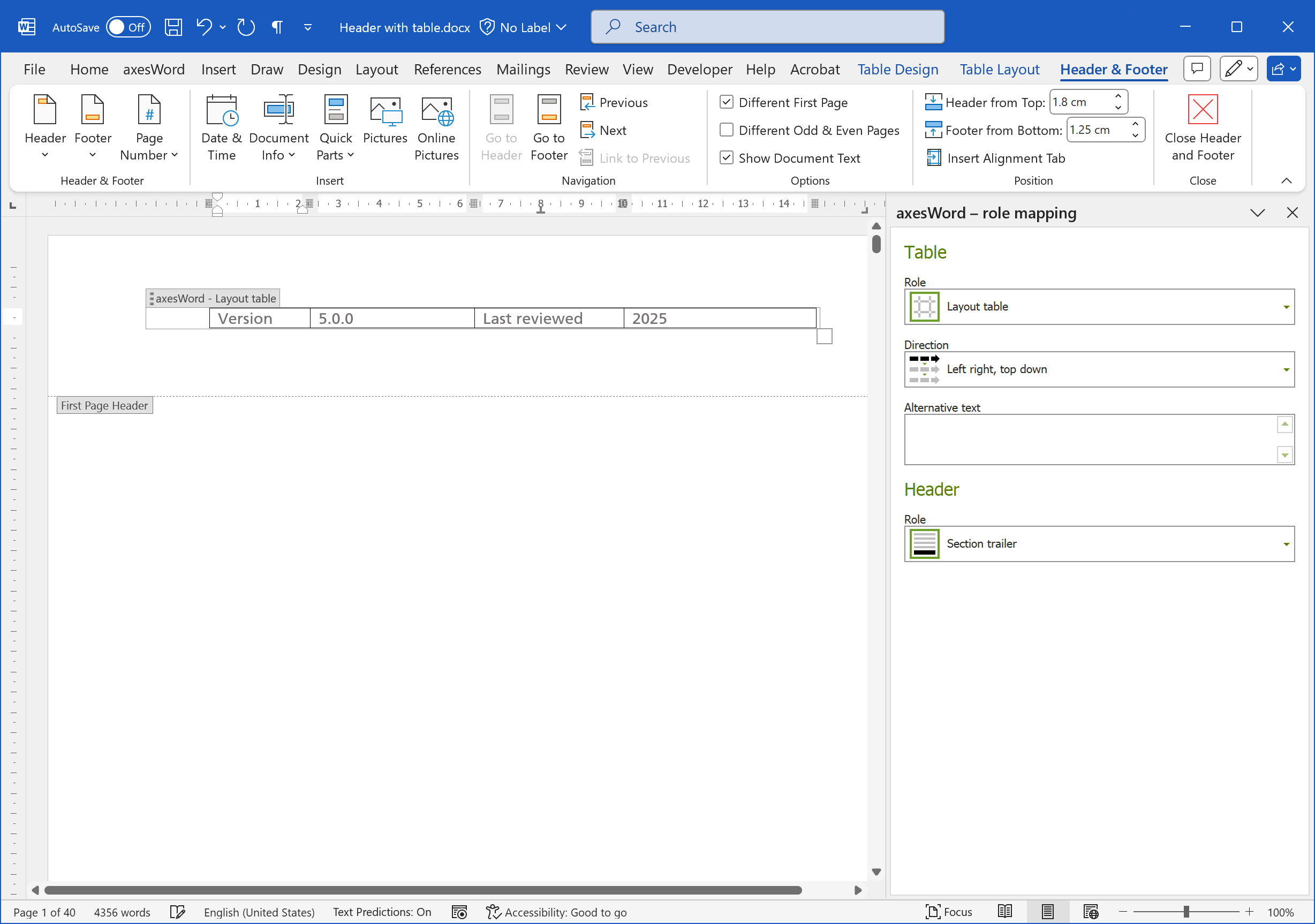Open Footer gallery button
This screenshot has height=924, width=1315.
coord(93,127)
